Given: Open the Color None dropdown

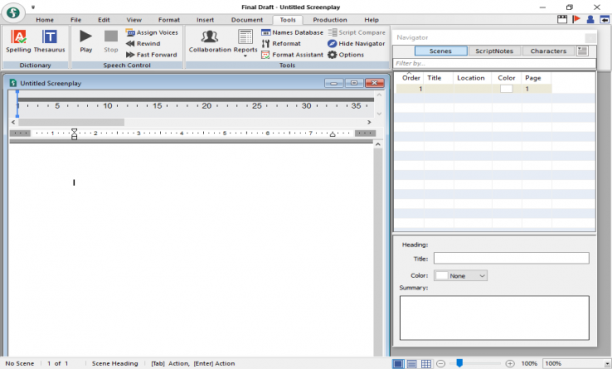Looking at the screenshot, I should [461, 276].
